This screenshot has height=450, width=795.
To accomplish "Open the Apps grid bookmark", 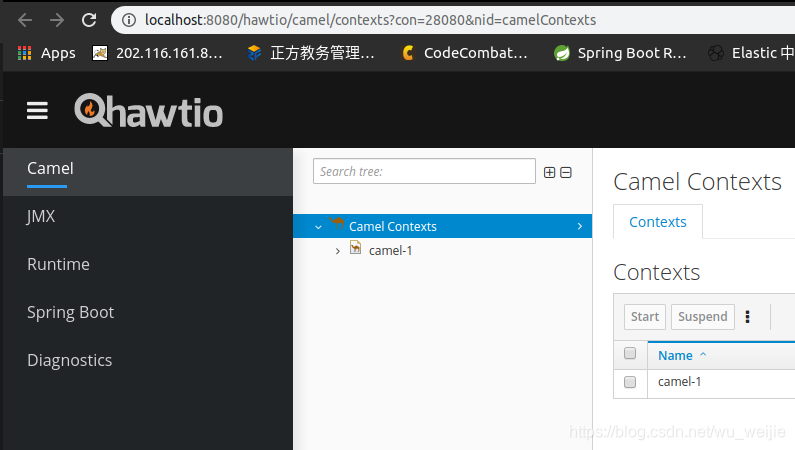I will pyautogui.click(x=46, y=53).
